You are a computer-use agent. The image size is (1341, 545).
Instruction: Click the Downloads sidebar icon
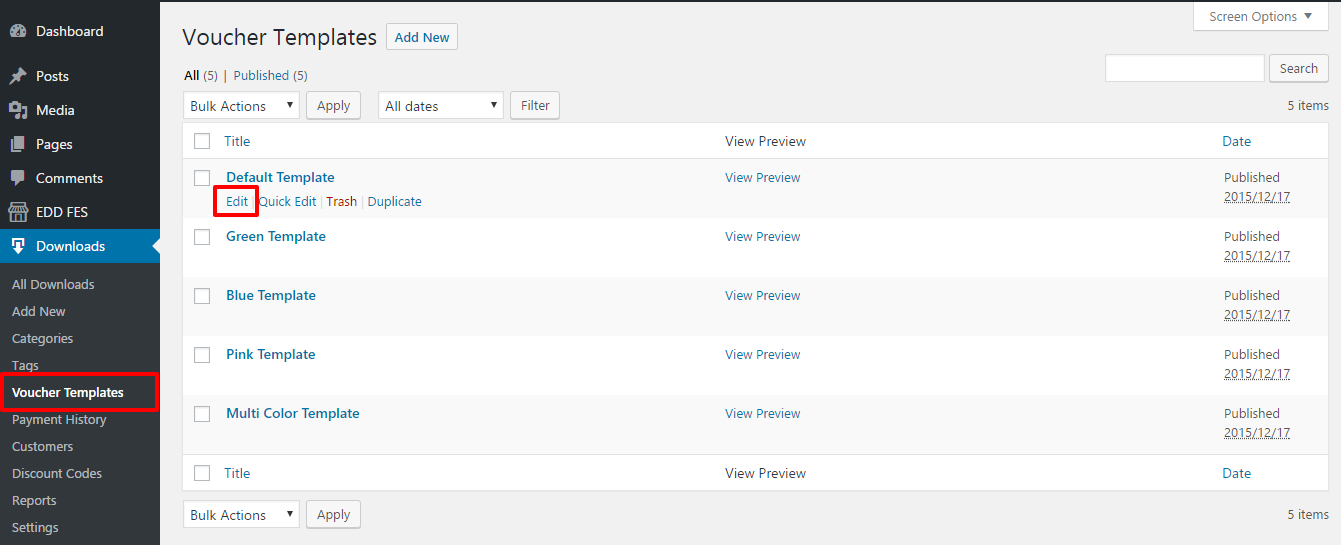(18, 246)
